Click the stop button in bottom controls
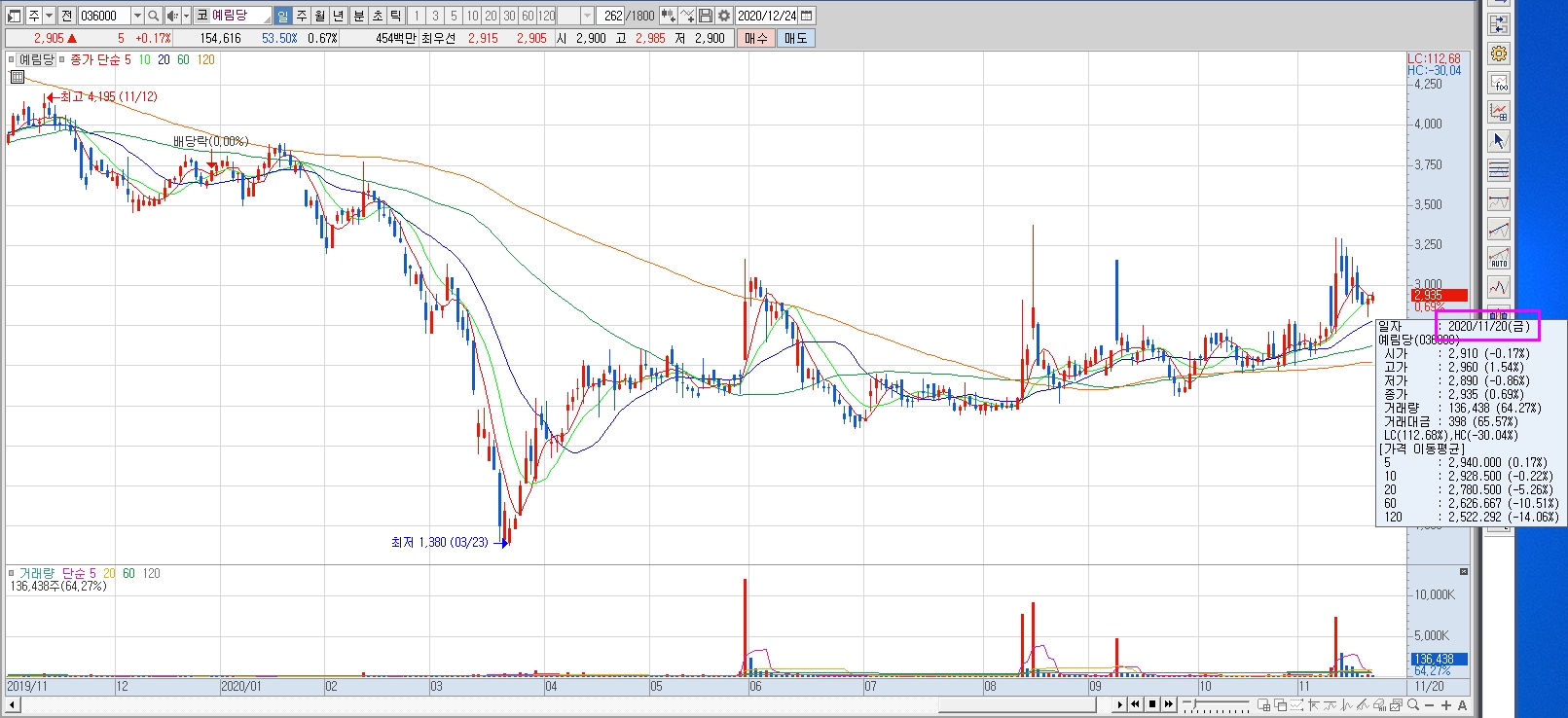The height and width of the screenshot is (718, 1568). point(1152,704)
